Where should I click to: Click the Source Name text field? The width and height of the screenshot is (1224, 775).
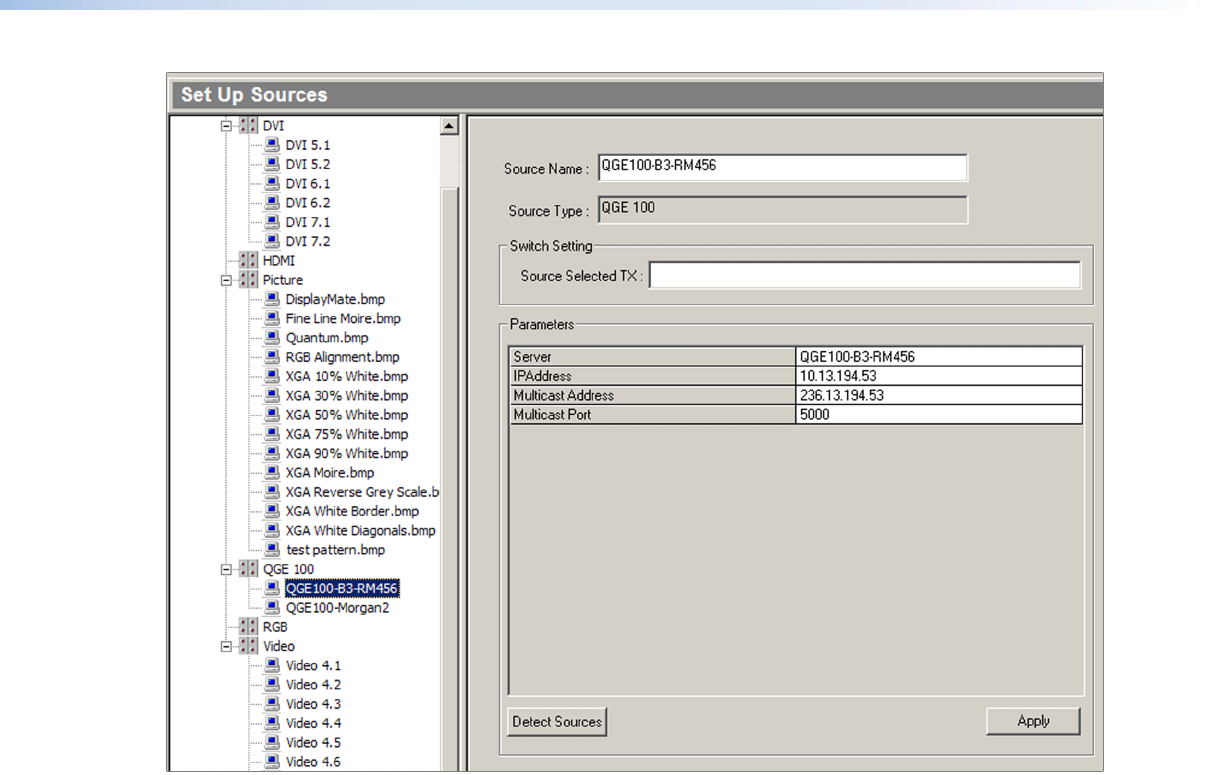point(781,168)
